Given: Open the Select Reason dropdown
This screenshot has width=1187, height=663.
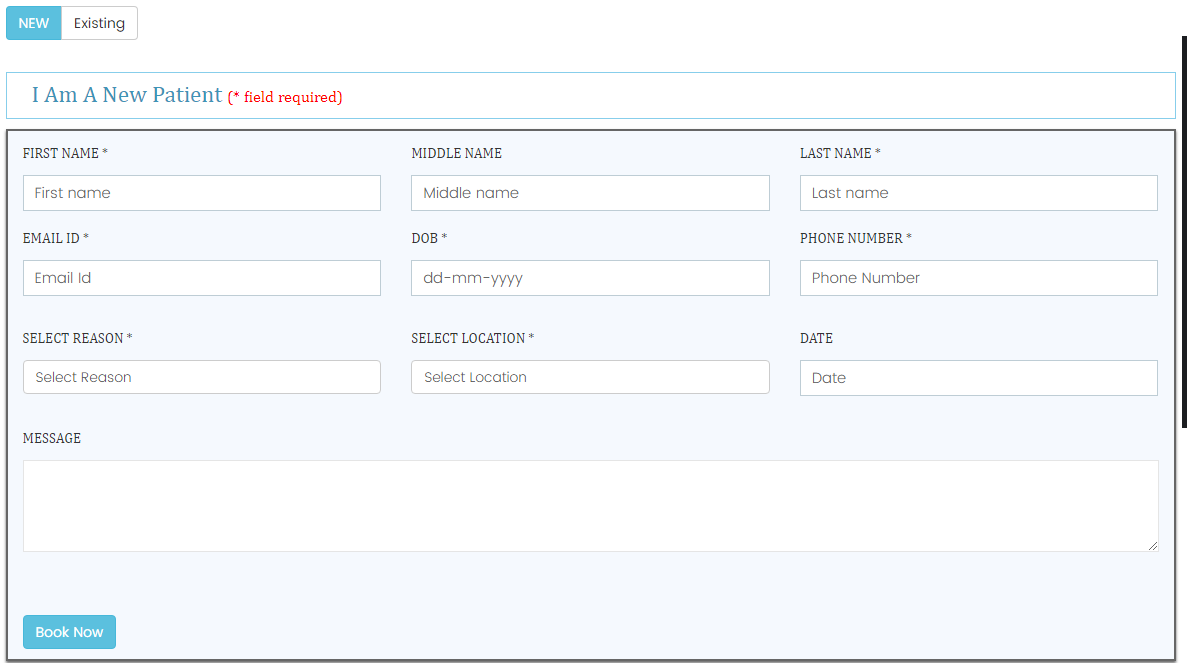Looking at the screenshot, I should pyautogui.click(x=201, y=377).
